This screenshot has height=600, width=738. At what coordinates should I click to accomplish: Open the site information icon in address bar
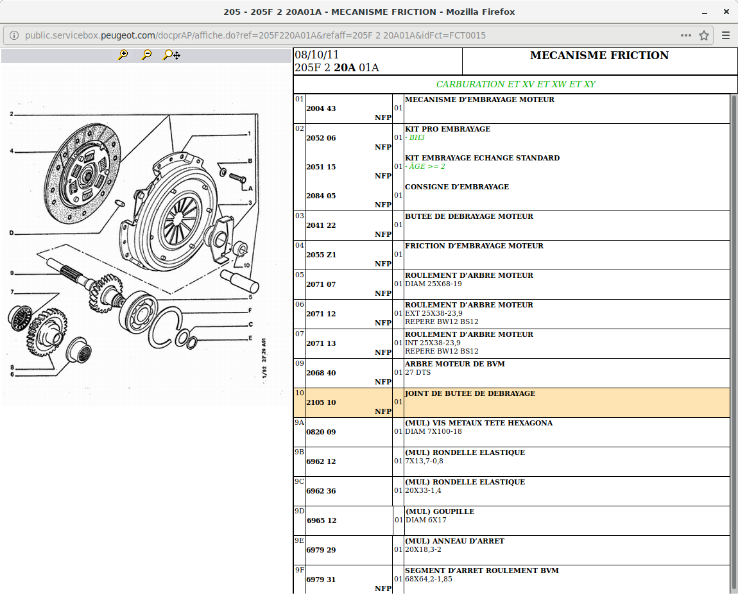14,35
